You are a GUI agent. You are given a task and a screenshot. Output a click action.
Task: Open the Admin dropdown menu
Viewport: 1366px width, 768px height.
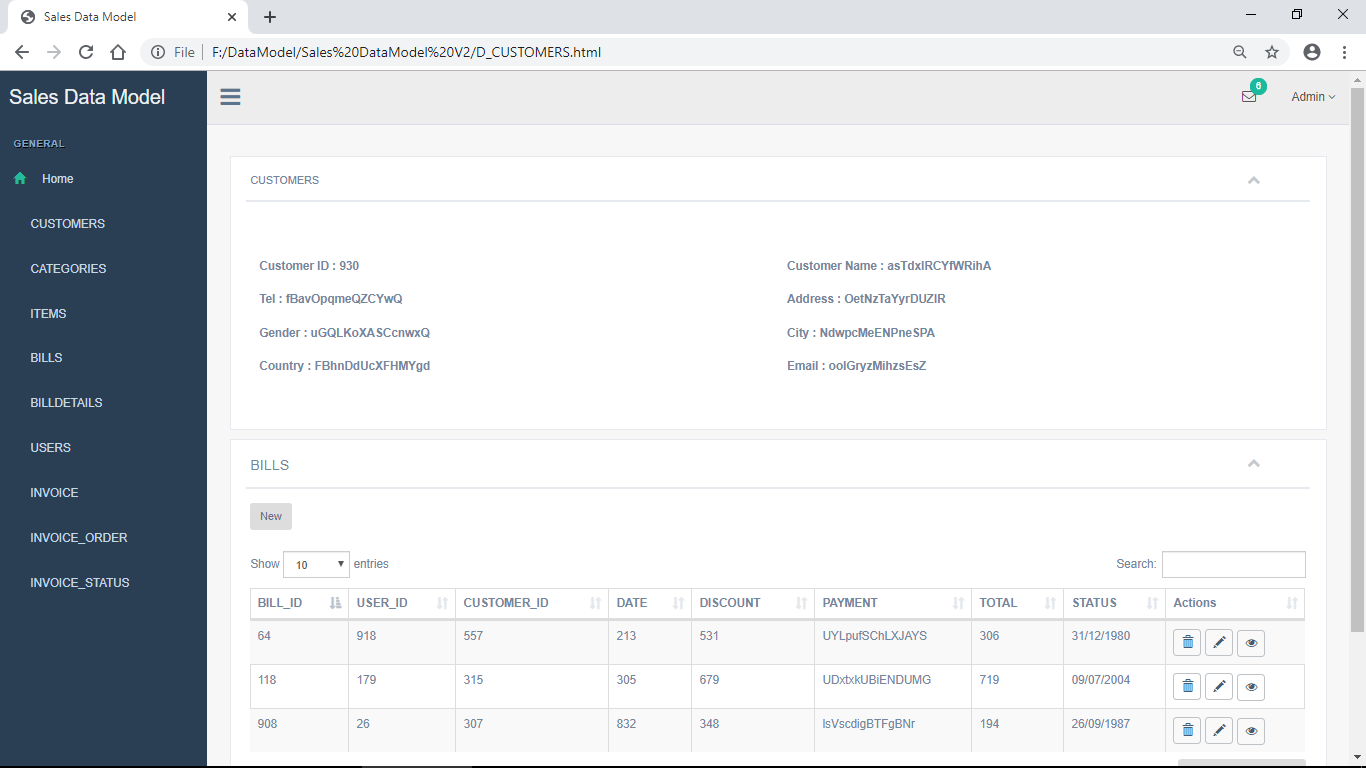1312,96
